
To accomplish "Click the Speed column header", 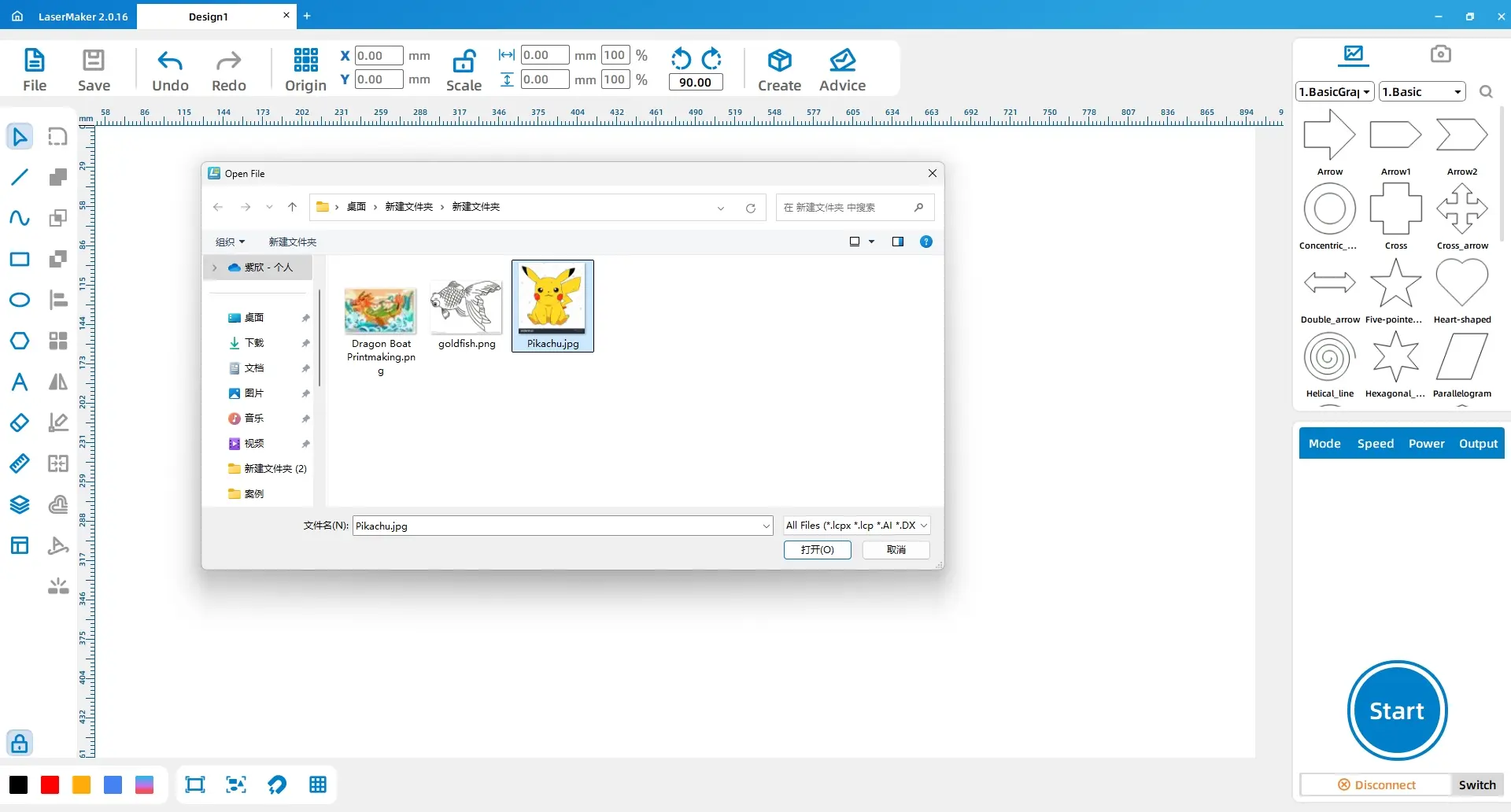I will pos(1375,444).
